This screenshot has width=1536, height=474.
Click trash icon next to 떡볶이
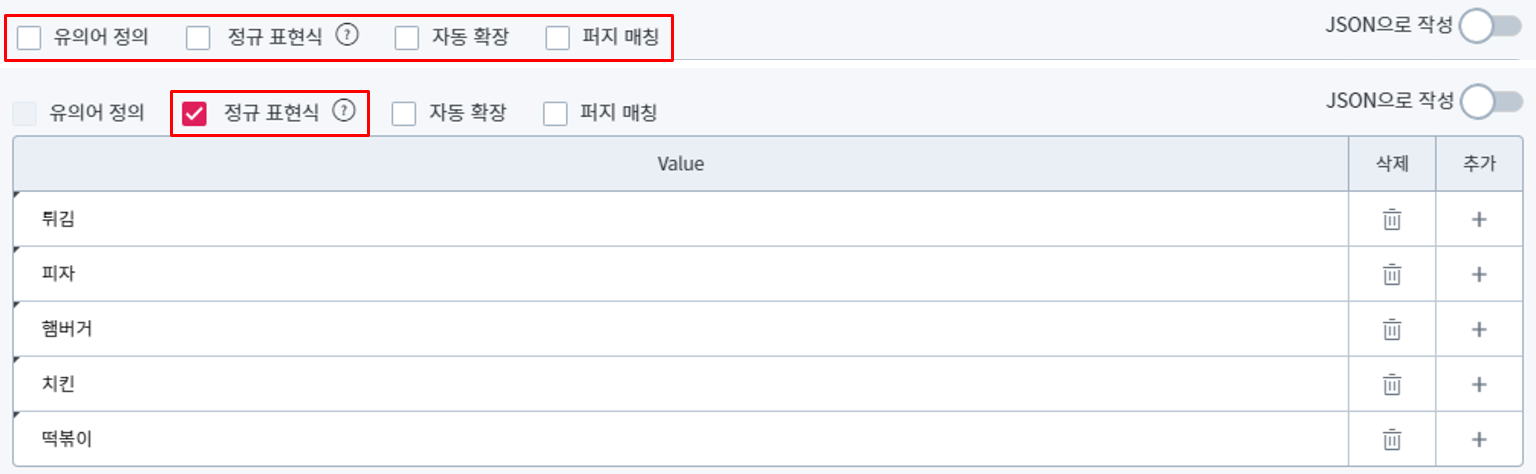click(1391, 439)
